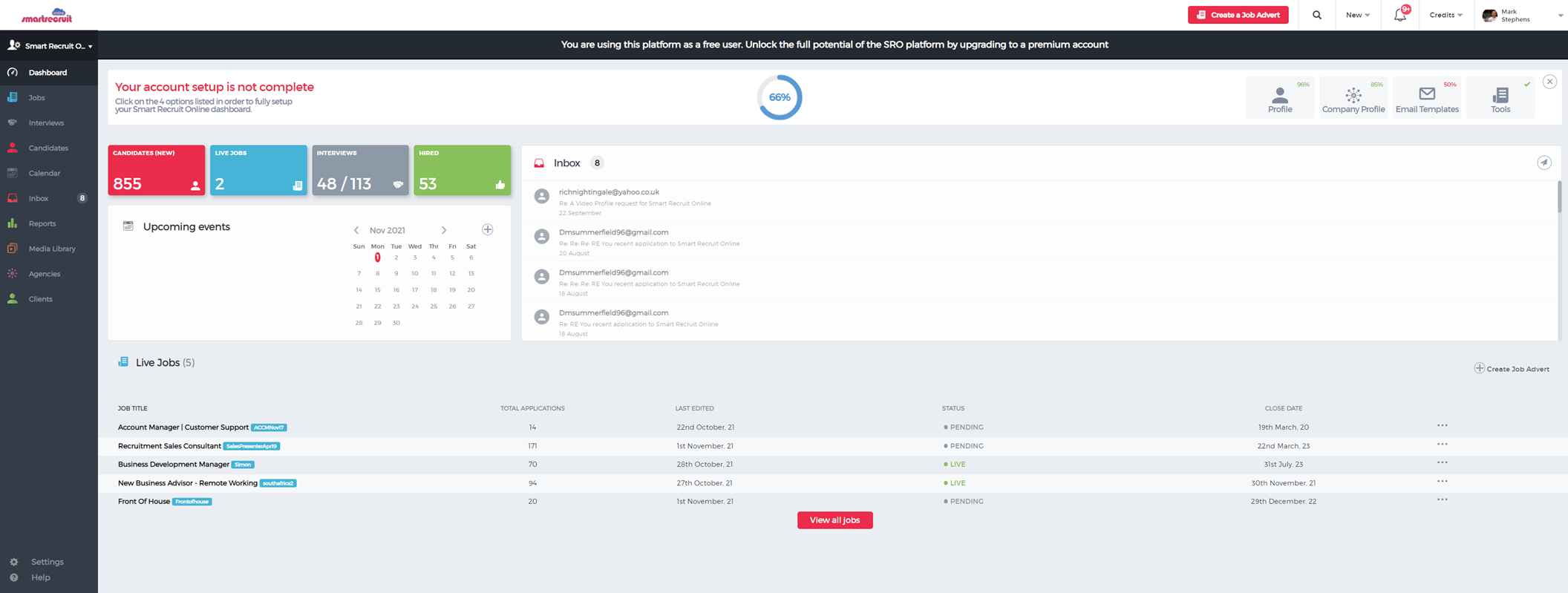Open row options for Recruitment Sales Consultant
The image size is (1568, 593).
(1442, 445)
